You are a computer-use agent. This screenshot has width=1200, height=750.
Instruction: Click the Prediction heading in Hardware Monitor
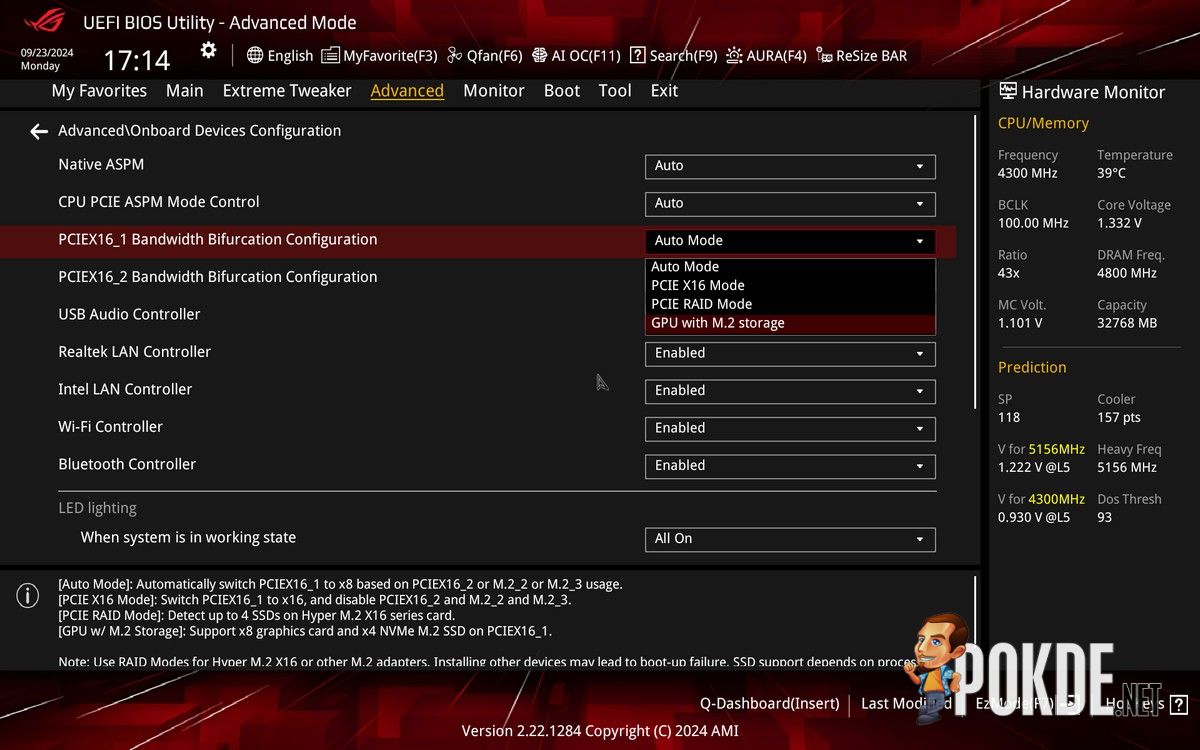click(x=1032, y=367)
